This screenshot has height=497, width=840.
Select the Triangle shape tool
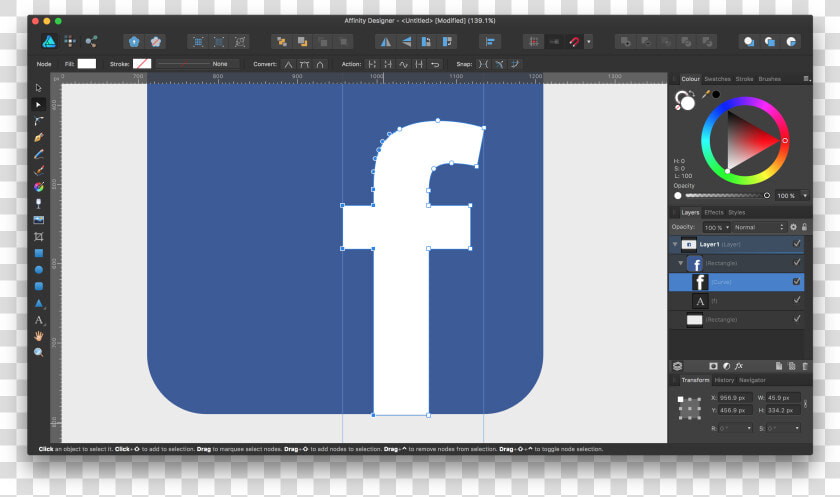pos(39,303)
